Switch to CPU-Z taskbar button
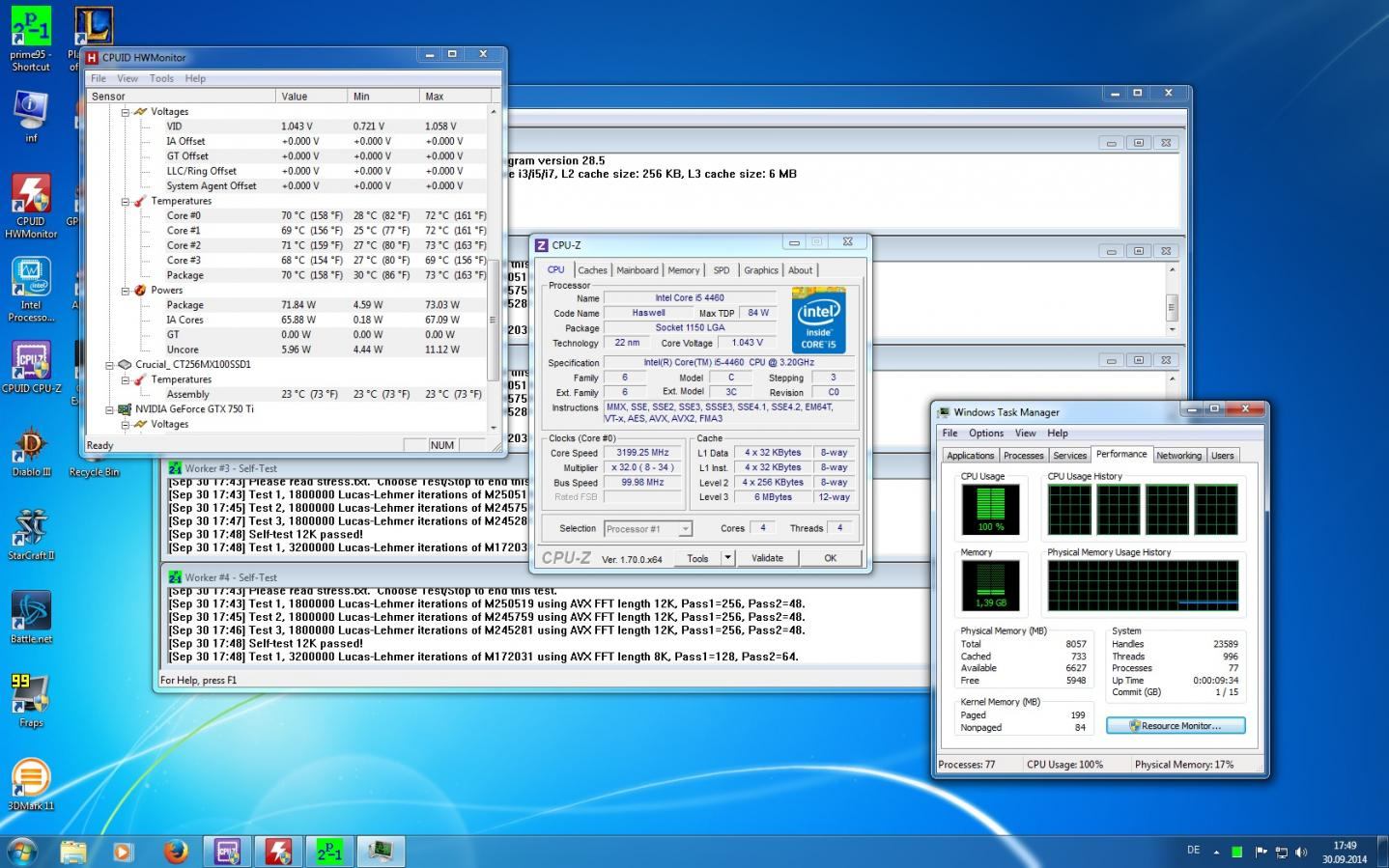This screenshot has height=868, width=1389. [227, 851]
